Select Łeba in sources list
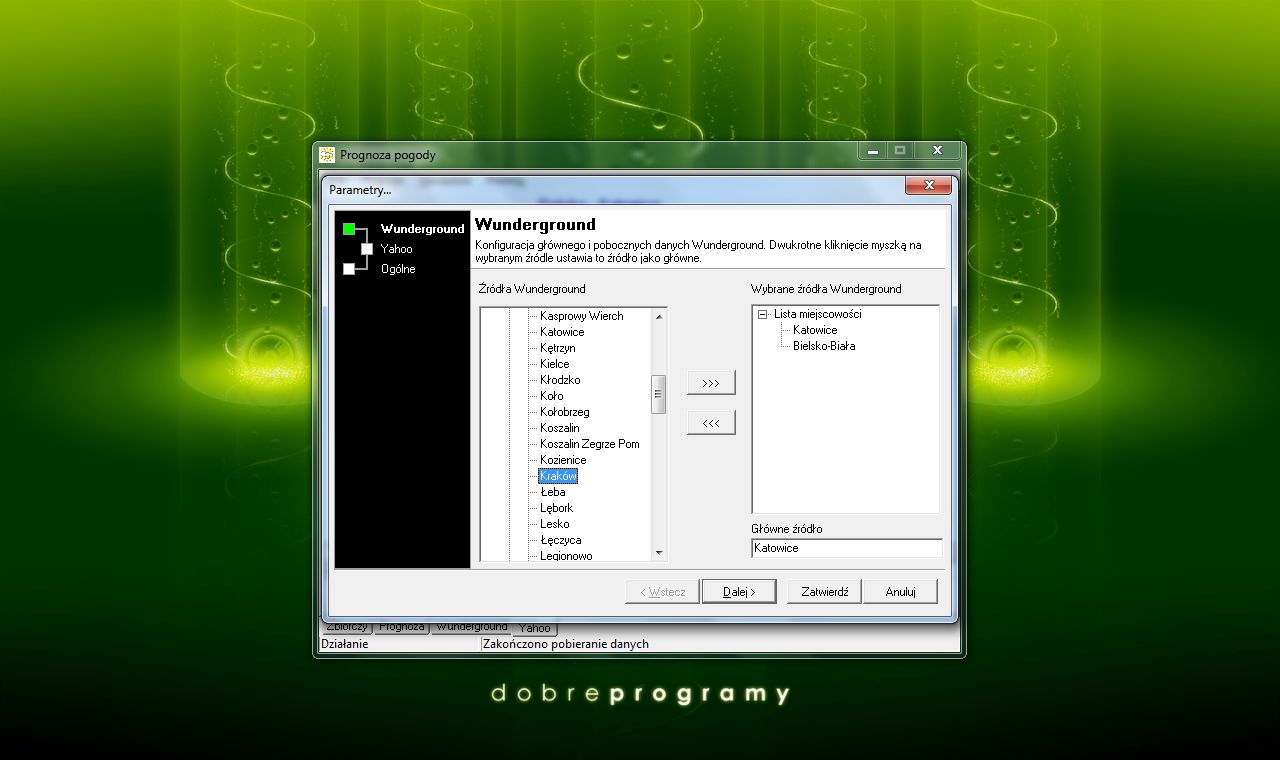The image size is (1280, 760). 552,492
